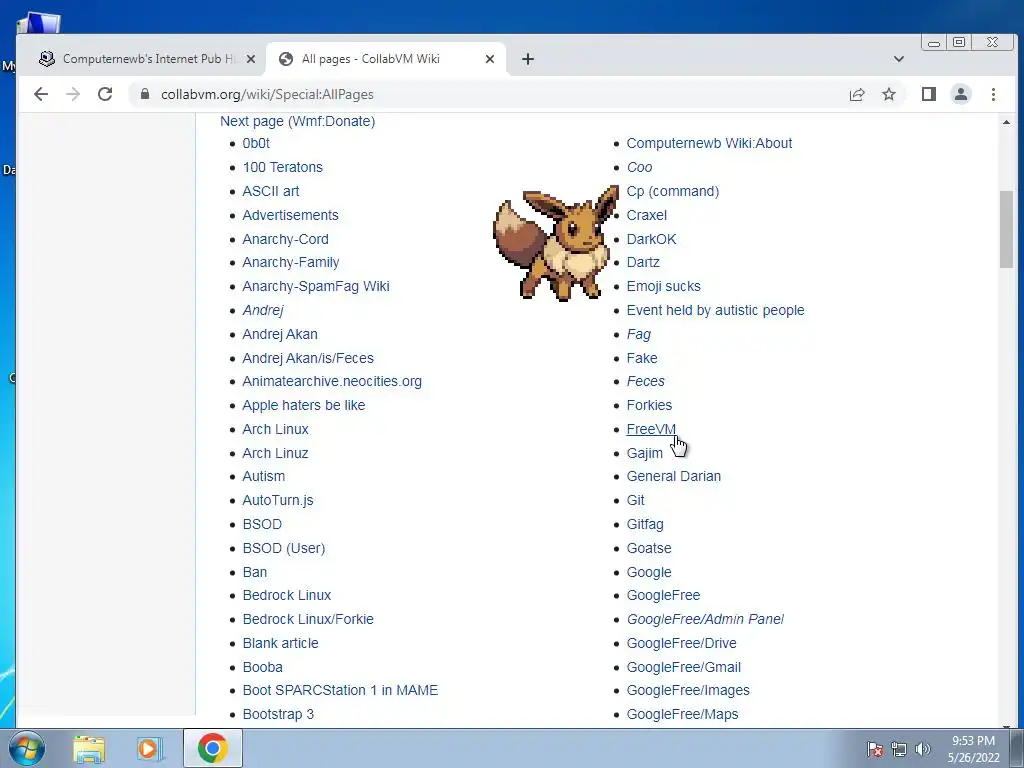The image size is (1024, 768).
Task: Bookmark this page with the star
Action: (889, 94)
